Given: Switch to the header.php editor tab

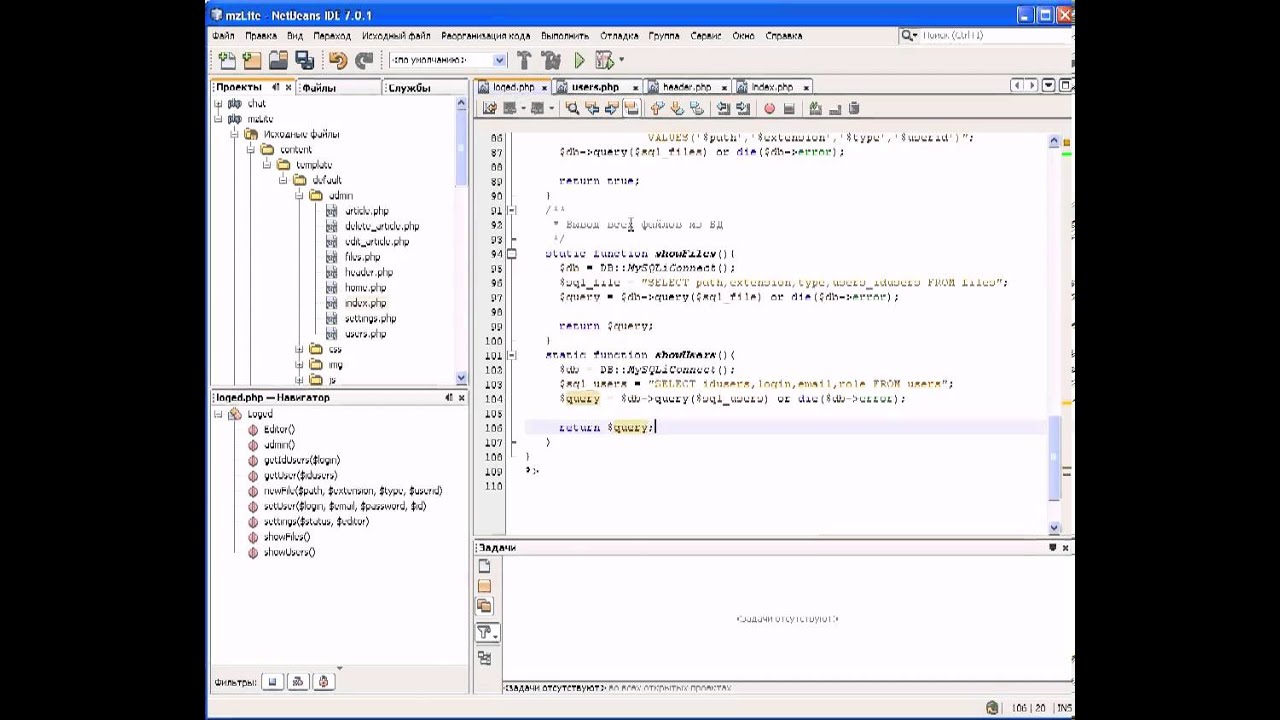Looking at the screenshot, I should point(686,88).
